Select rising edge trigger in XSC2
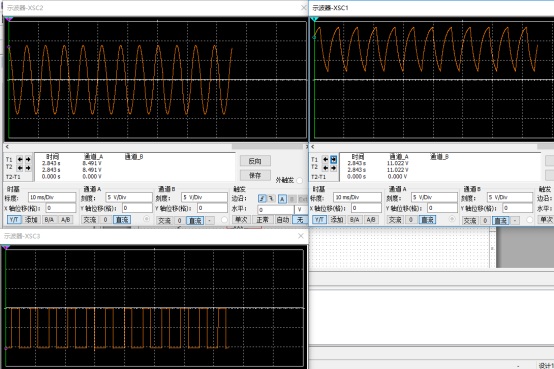 pyautogui.click(x=262, y=199)
